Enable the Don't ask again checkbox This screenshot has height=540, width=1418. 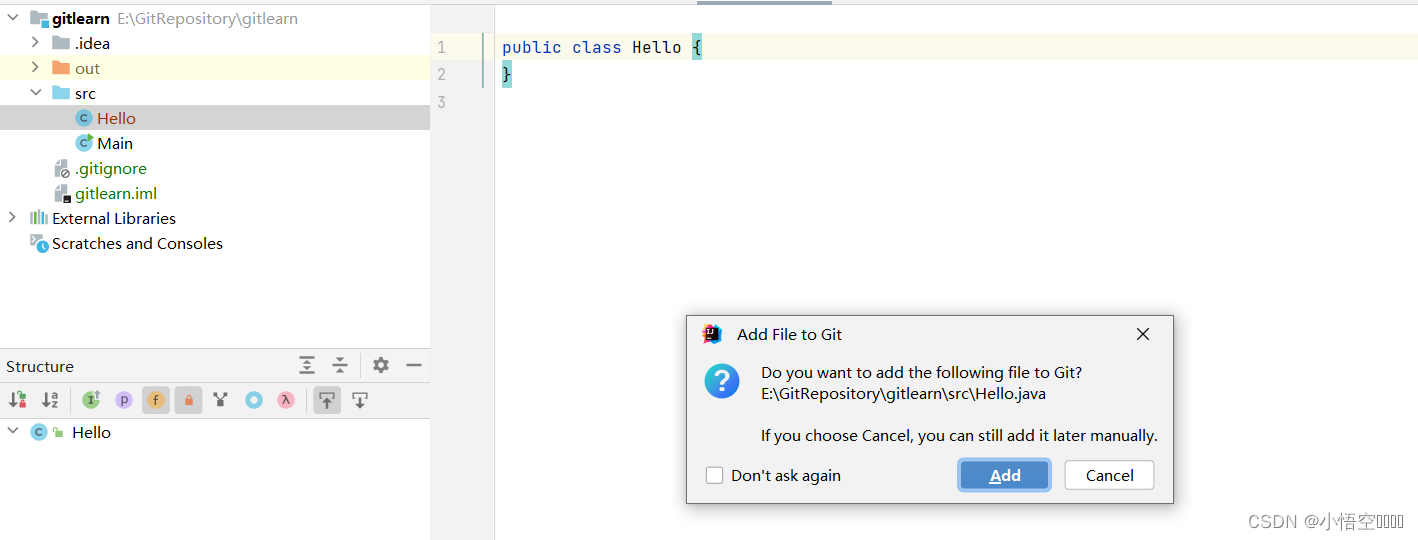click(714, 475)
